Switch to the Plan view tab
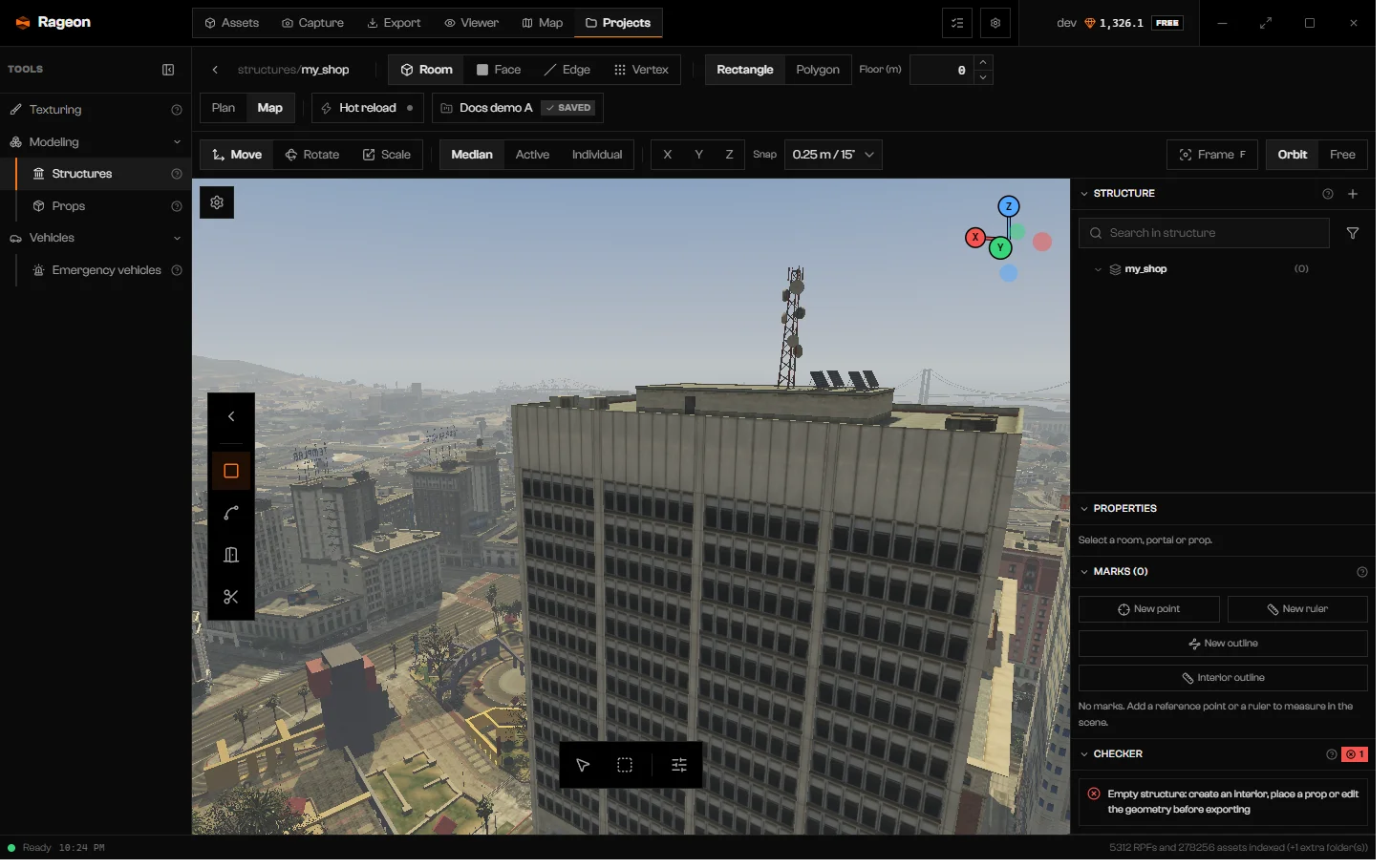Viewport: 1391px width, 868px height. click(225, 109)
